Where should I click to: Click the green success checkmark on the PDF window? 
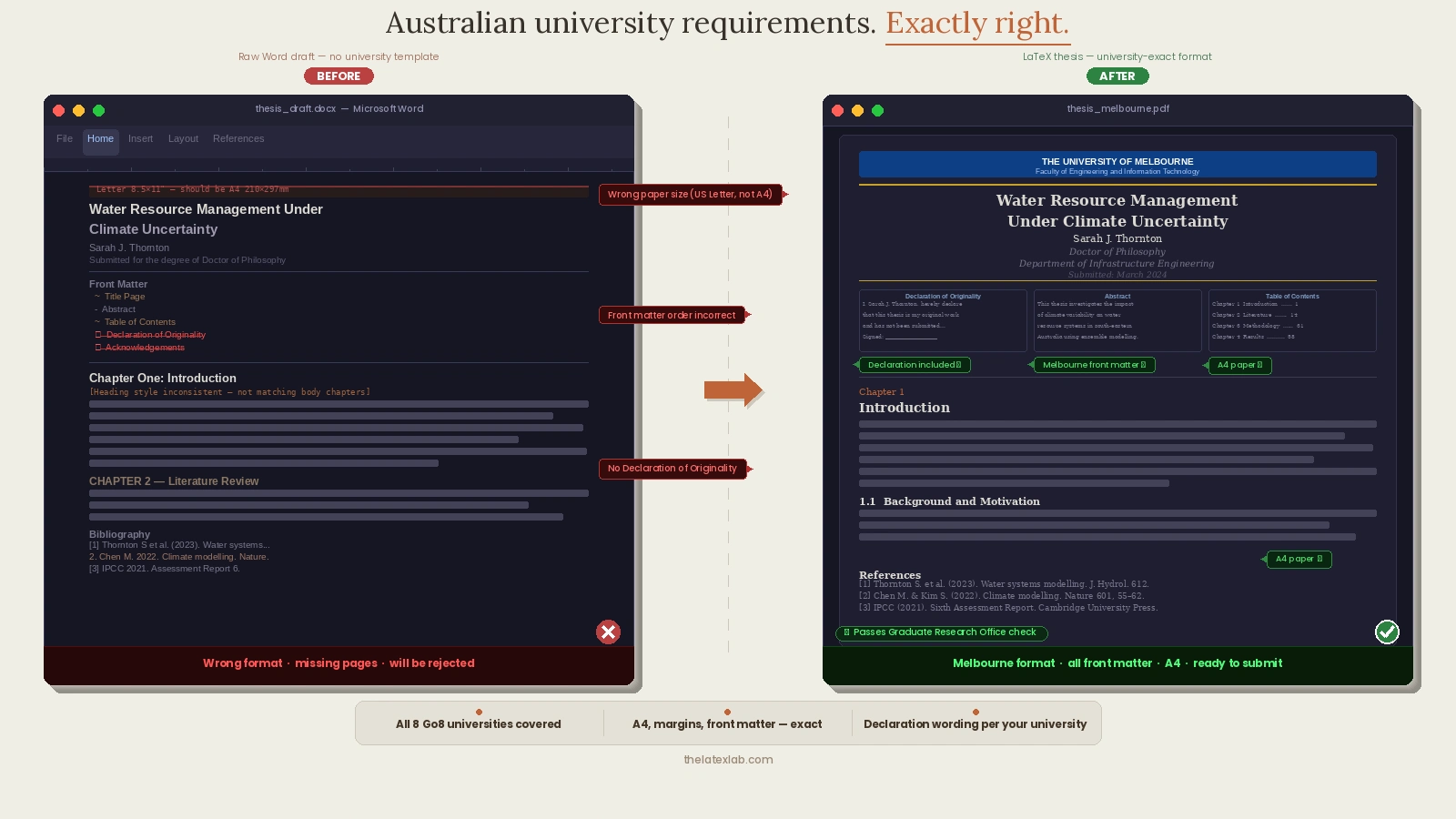[1387, 632]
